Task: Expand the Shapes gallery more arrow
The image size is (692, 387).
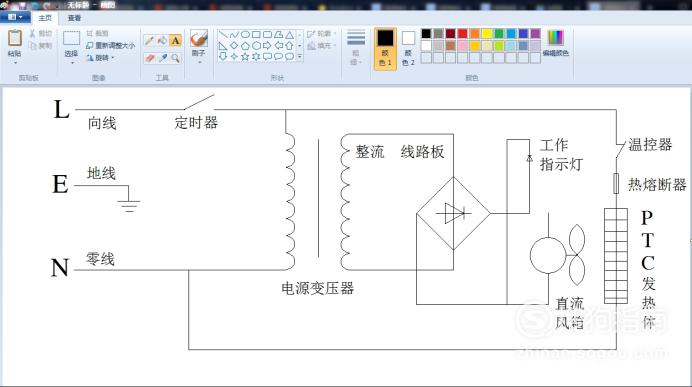Action: point(300,57)
